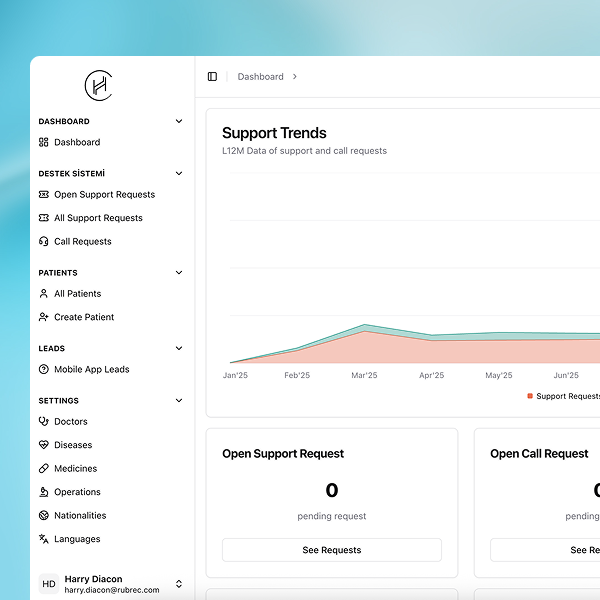Click the Support Requests legend color swatch

[x=530, y=396]
